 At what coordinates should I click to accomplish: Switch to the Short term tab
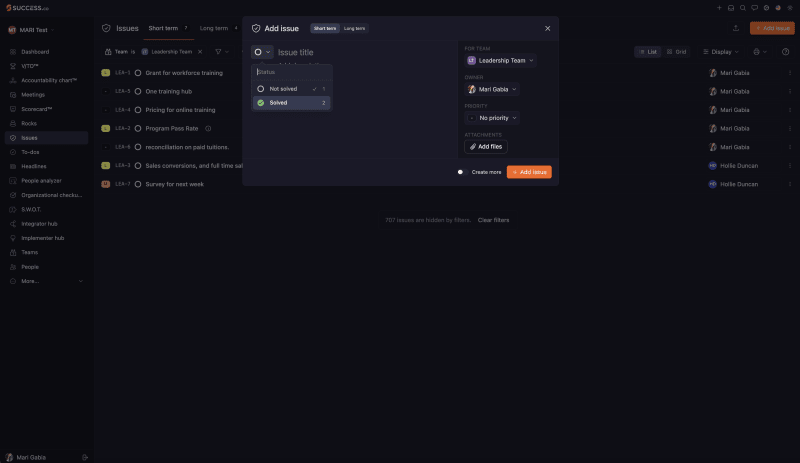pos(168,28)
